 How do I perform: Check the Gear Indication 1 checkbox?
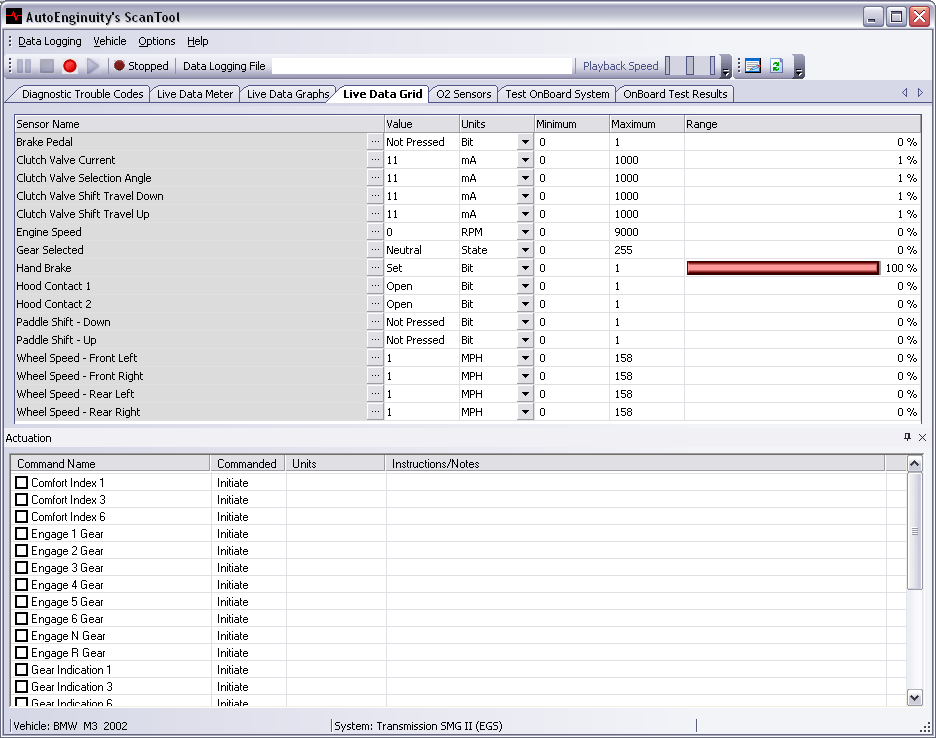point(21,669)
